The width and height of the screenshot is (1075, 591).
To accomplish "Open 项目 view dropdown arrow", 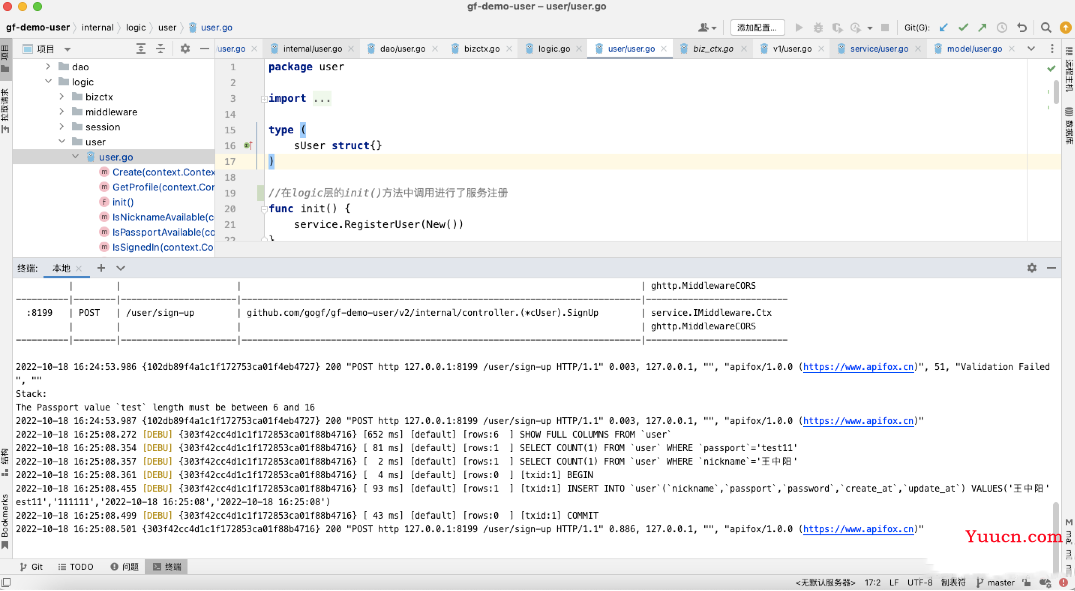I will click(67, 49).
